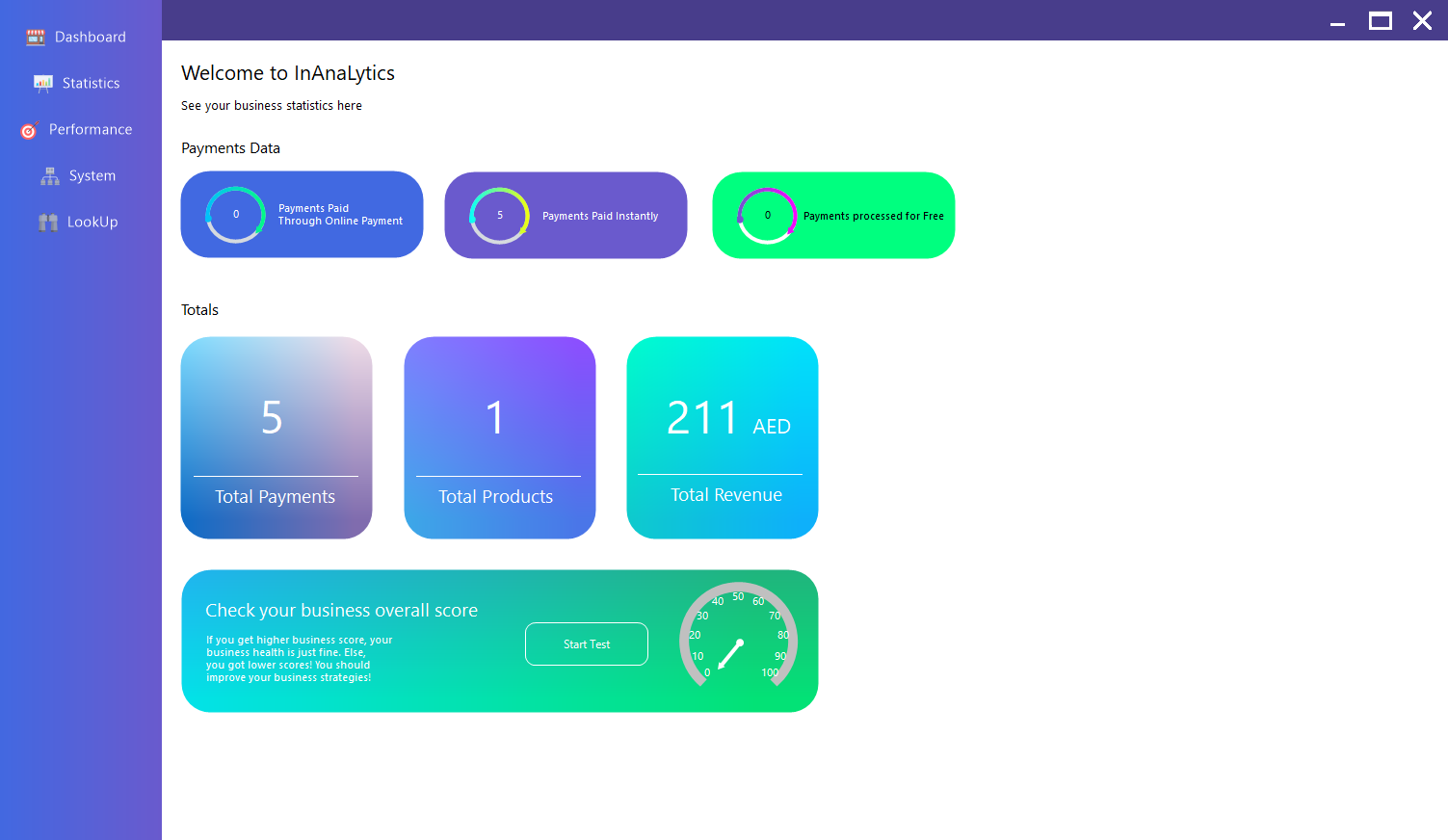1448x840 pixels.
Task: Start the business score test
Action: coord(587,643)
